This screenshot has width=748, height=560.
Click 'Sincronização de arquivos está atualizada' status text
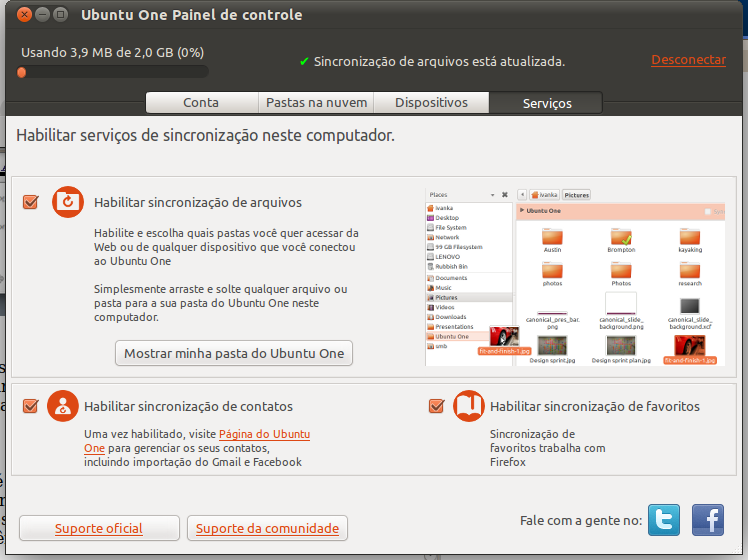tap(439, 62)
